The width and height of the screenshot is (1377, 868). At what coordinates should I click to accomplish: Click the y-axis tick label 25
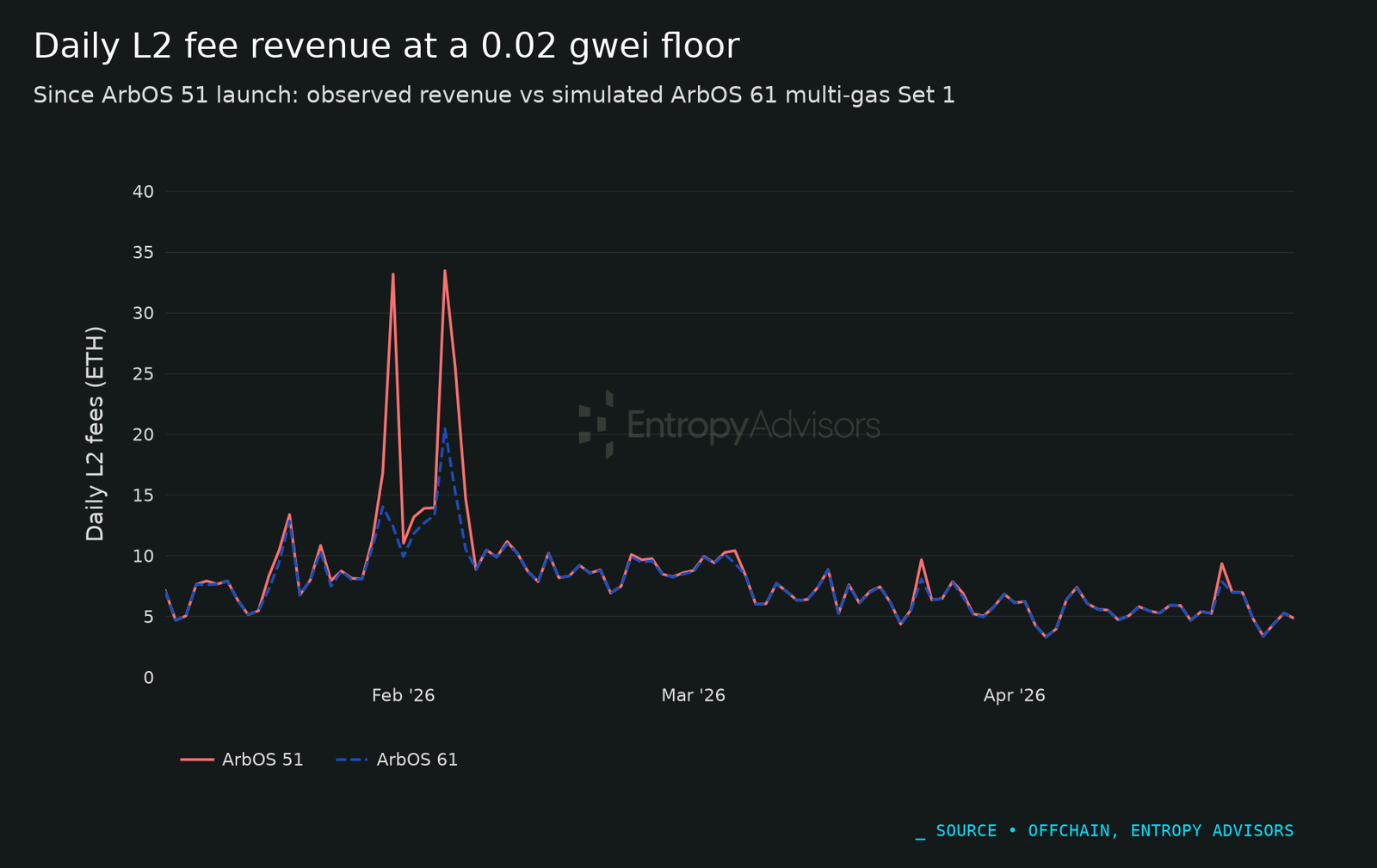coord(143,374)
